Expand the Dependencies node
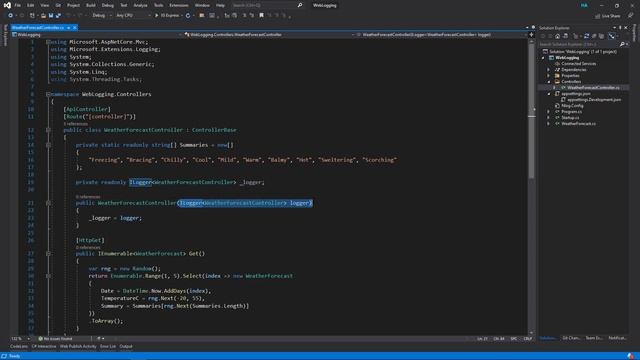The height and width of the screenshot is (360, 640). 549,70
